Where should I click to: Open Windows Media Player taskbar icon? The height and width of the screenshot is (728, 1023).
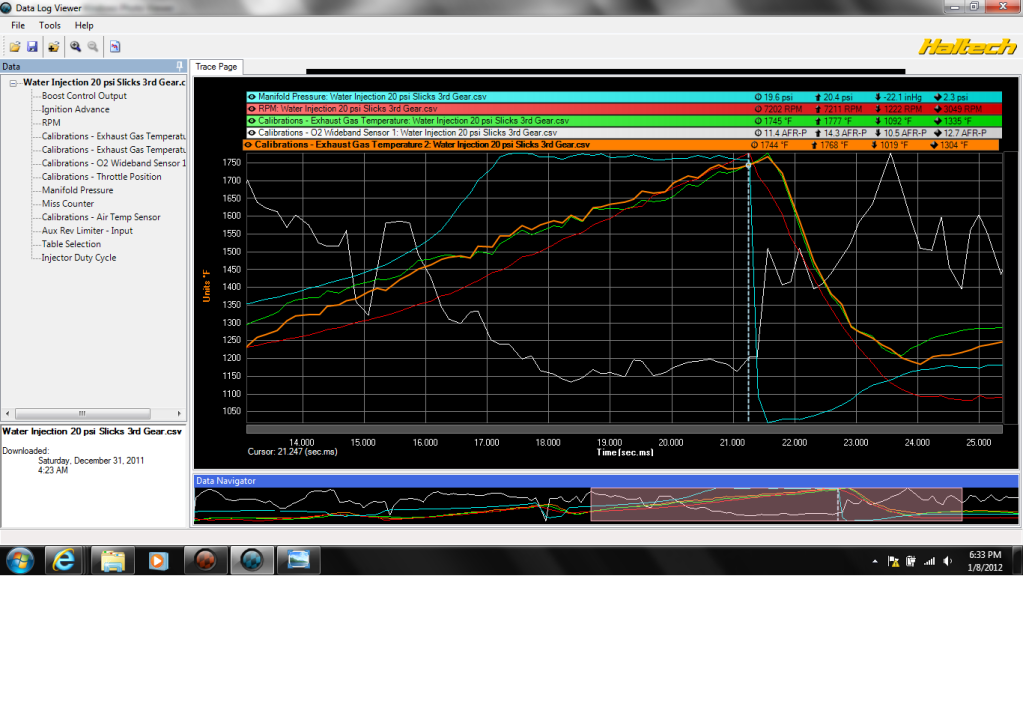click(158, 560)
